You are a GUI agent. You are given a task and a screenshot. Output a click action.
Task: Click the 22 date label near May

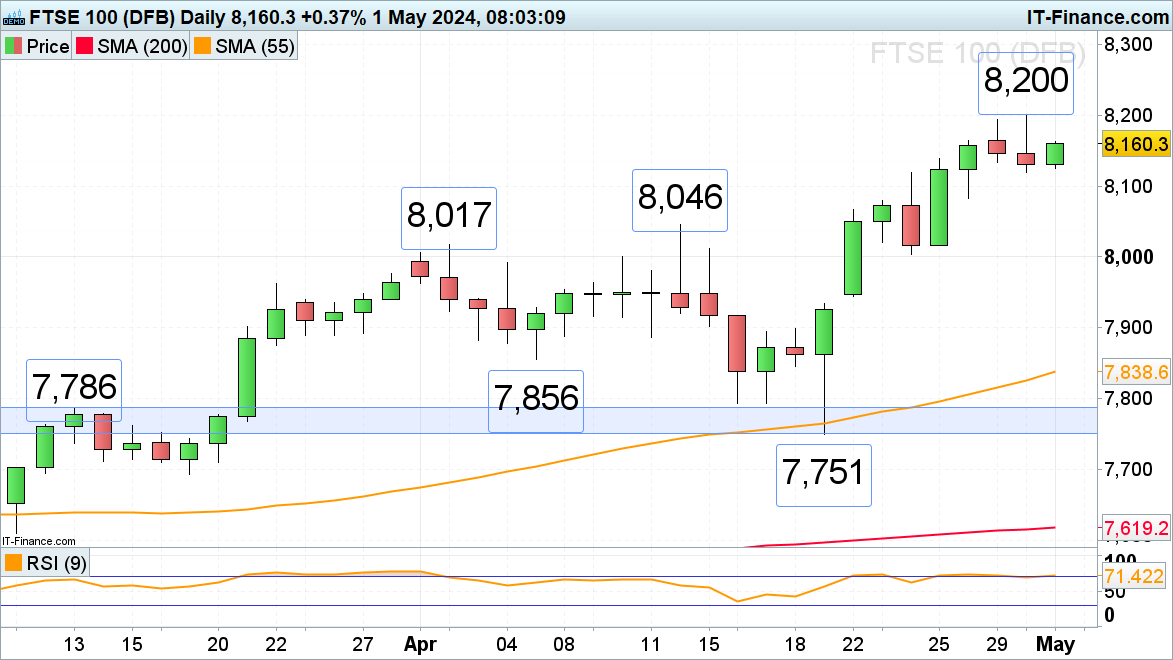click(853, 644)
